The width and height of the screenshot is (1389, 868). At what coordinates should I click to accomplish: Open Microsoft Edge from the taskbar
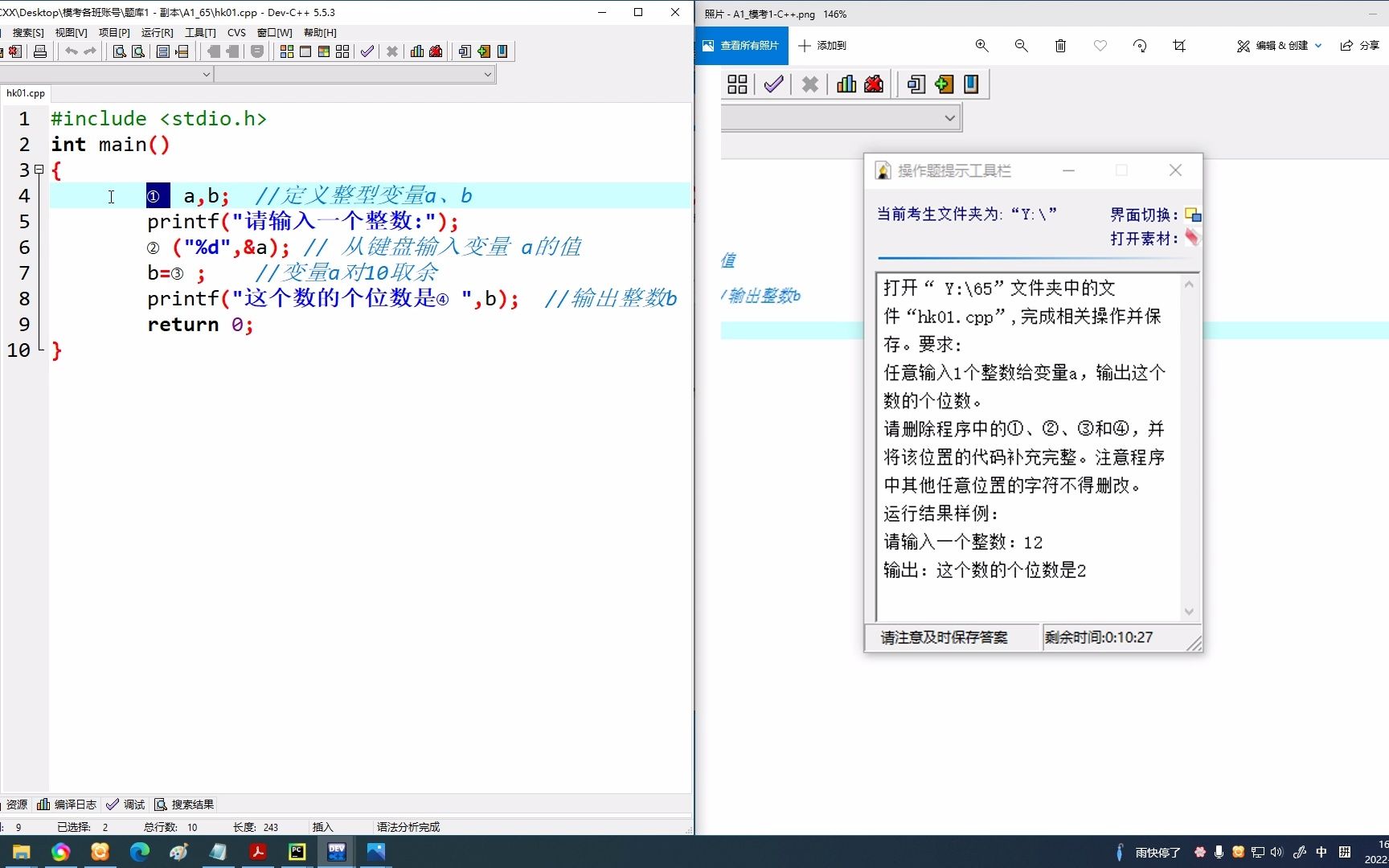139,852
